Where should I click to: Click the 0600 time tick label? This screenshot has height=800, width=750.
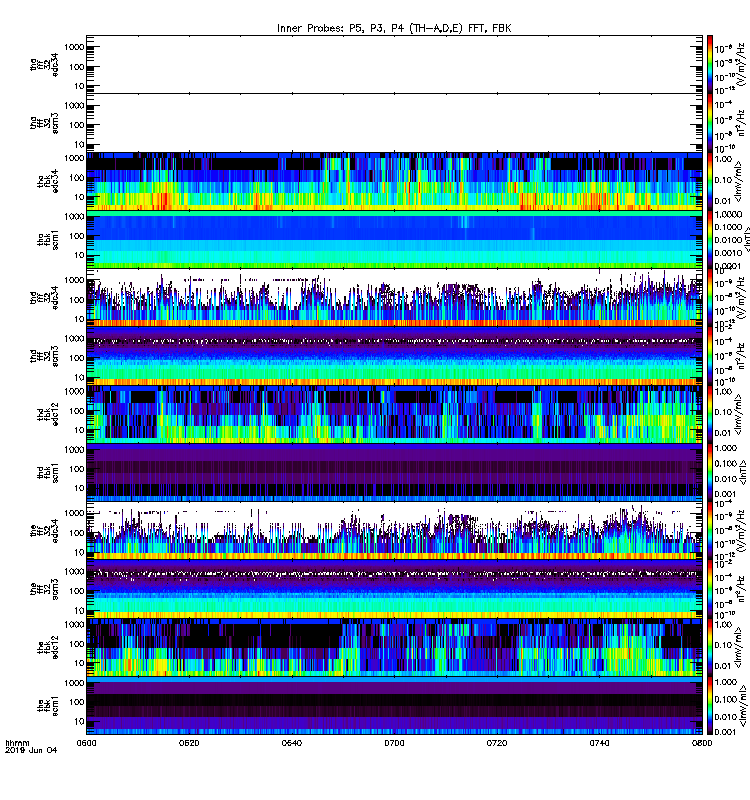tap(86, 743)
